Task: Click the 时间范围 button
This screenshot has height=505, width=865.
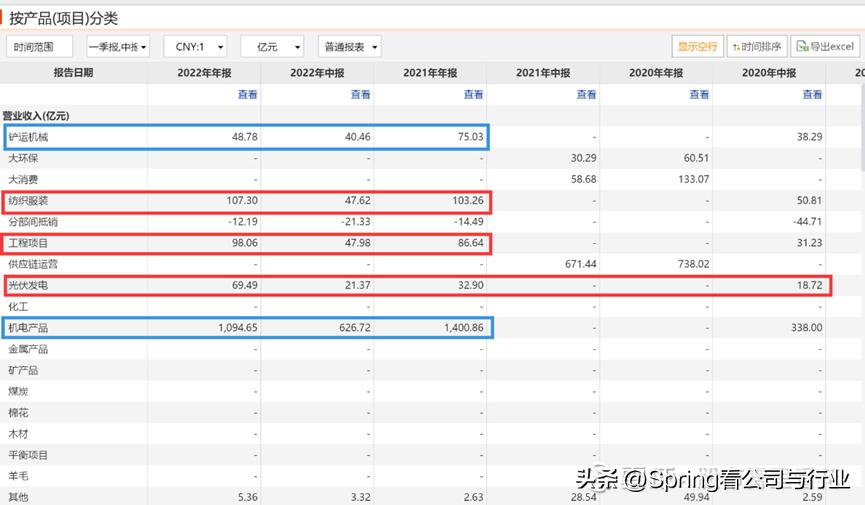Action: tap(39, 47)
